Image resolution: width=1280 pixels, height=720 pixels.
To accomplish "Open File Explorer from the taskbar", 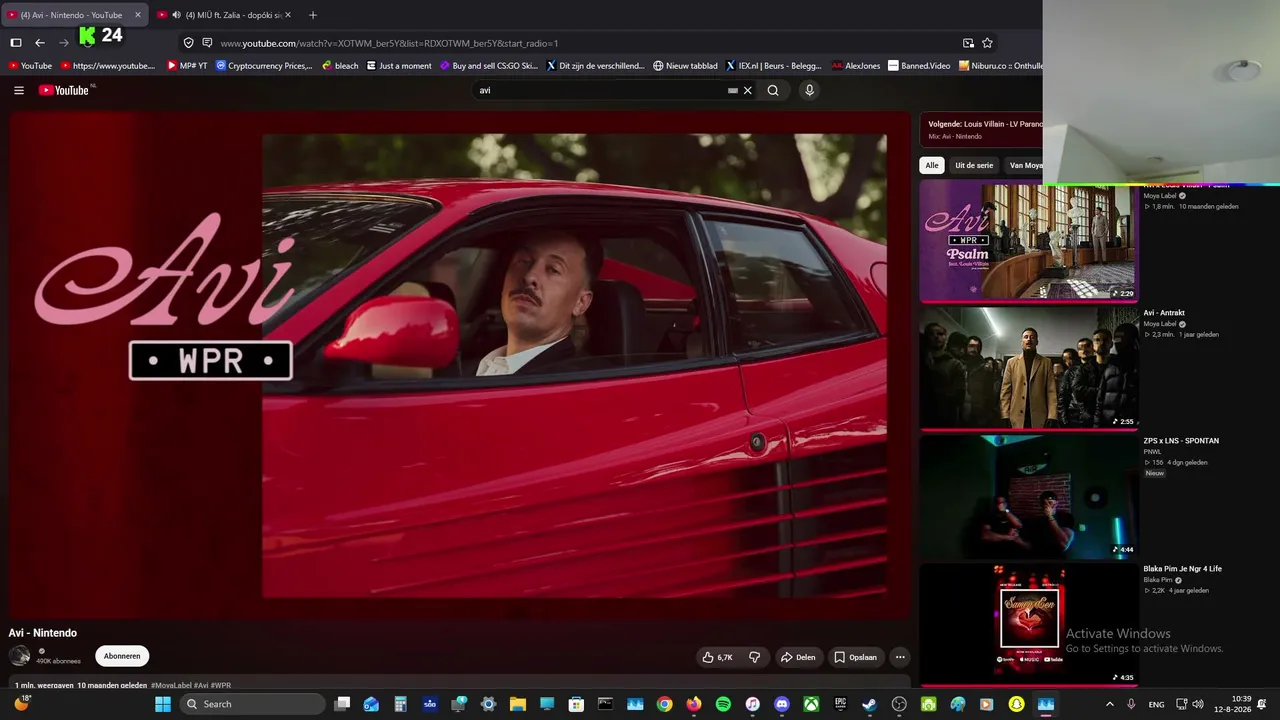I will point(518,704).
